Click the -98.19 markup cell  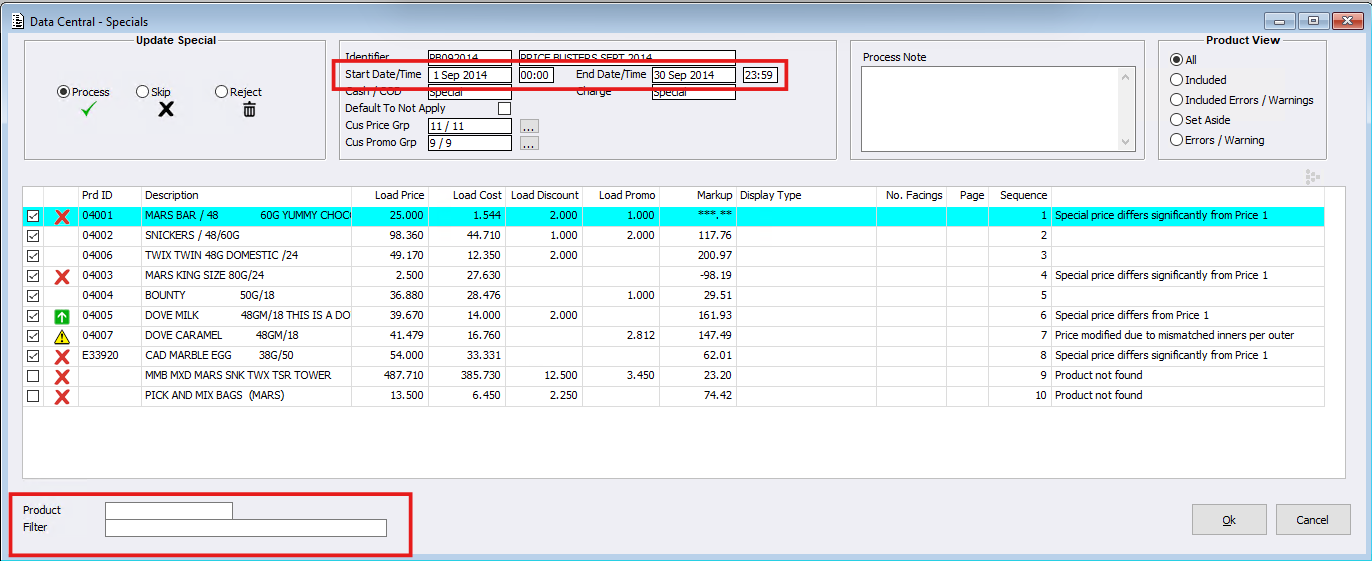[x=698, y=276]
